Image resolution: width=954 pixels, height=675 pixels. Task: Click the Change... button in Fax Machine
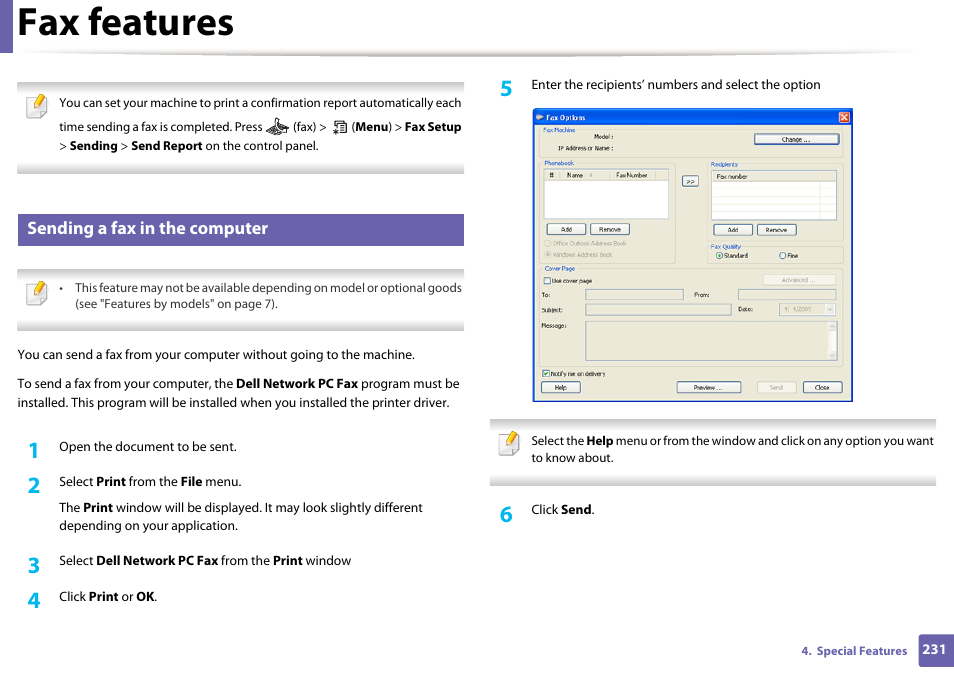pos(796,139)
